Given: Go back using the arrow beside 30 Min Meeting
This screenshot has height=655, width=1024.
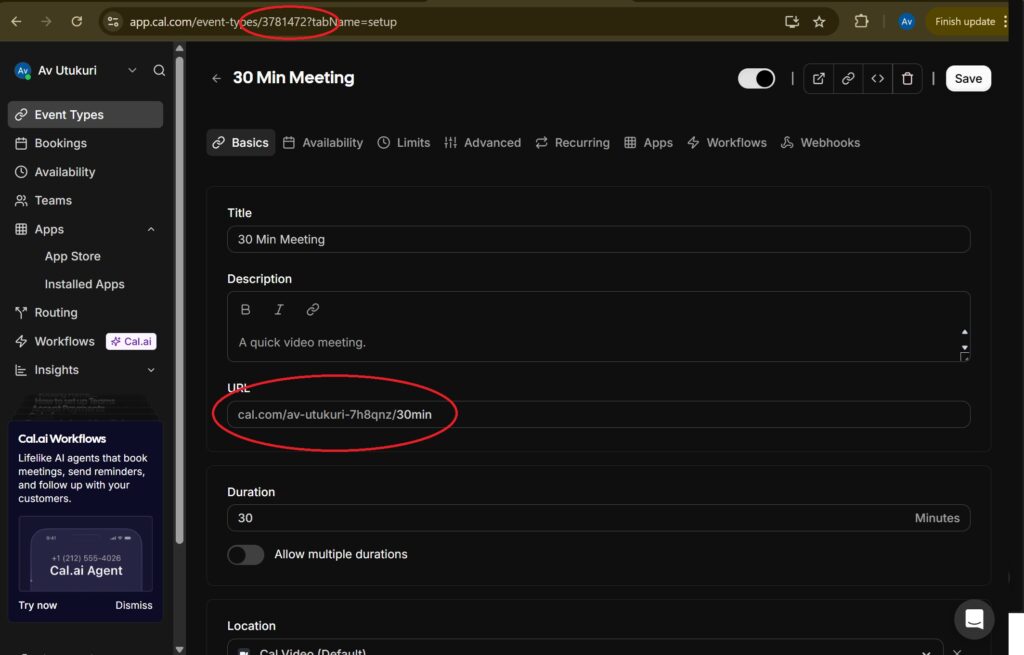Looking at the screenshot, I should [217, 78].
